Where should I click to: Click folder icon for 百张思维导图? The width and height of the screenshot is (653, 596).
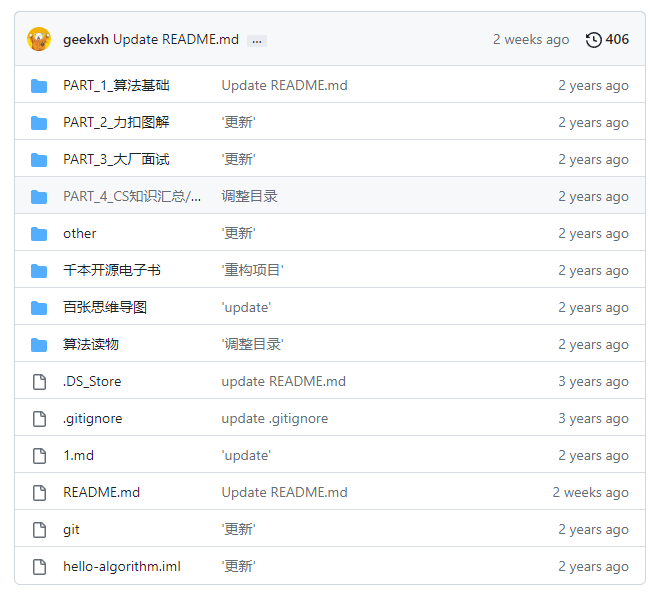[x=39, y=308]
